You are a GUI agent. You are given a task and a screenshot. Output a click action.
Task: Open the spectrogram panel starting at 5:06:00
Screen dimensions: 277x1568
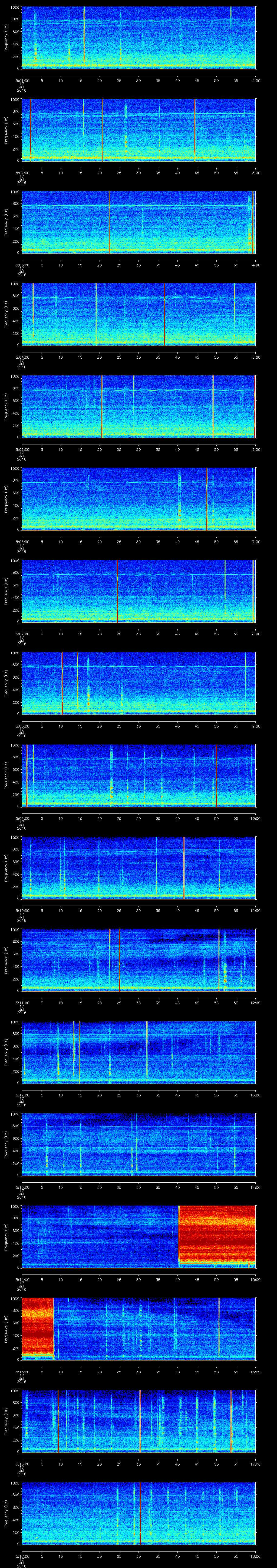pyautogui.click(x=138, y=499)
